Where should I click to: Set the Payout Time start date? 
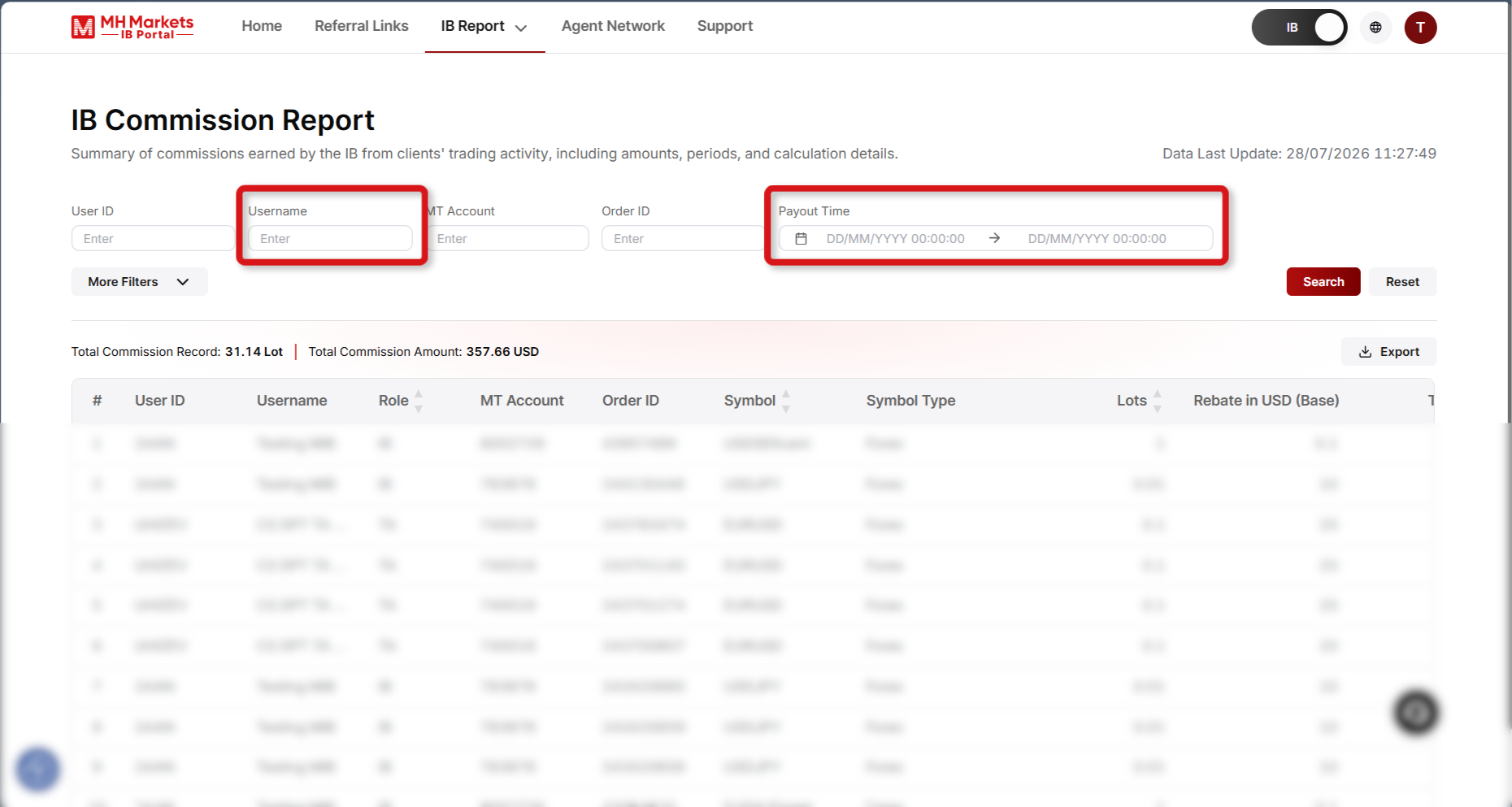pyautogui.click(x=896, y=239)
